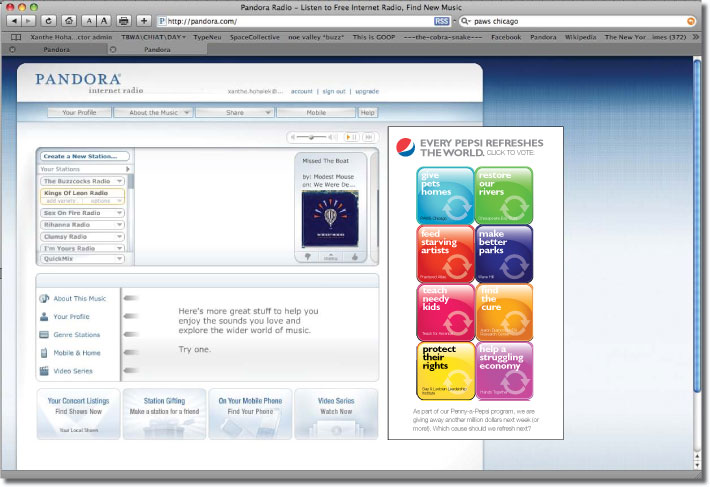Open the Mobile menu button
This screenshot has width=710, height=487.
coord(316,113)
